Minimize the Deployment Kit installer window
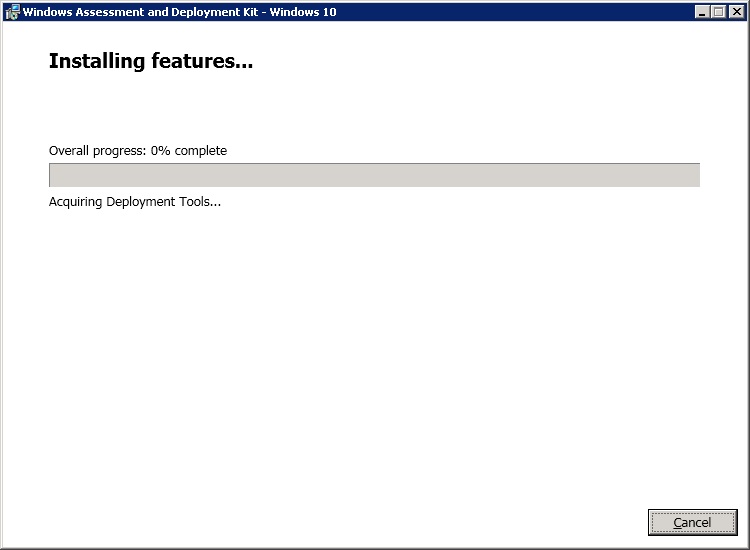 [702, 12]
